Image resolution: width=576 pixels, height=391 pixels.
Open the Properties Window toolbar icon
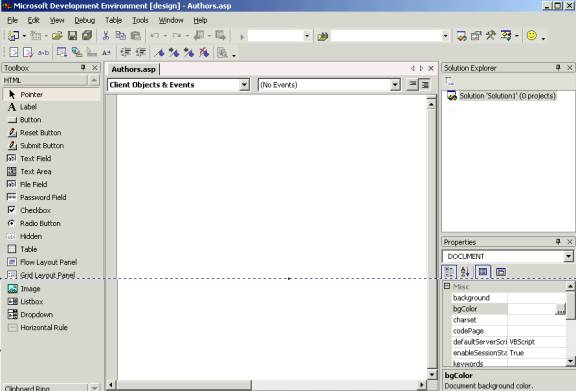(476, 36)
